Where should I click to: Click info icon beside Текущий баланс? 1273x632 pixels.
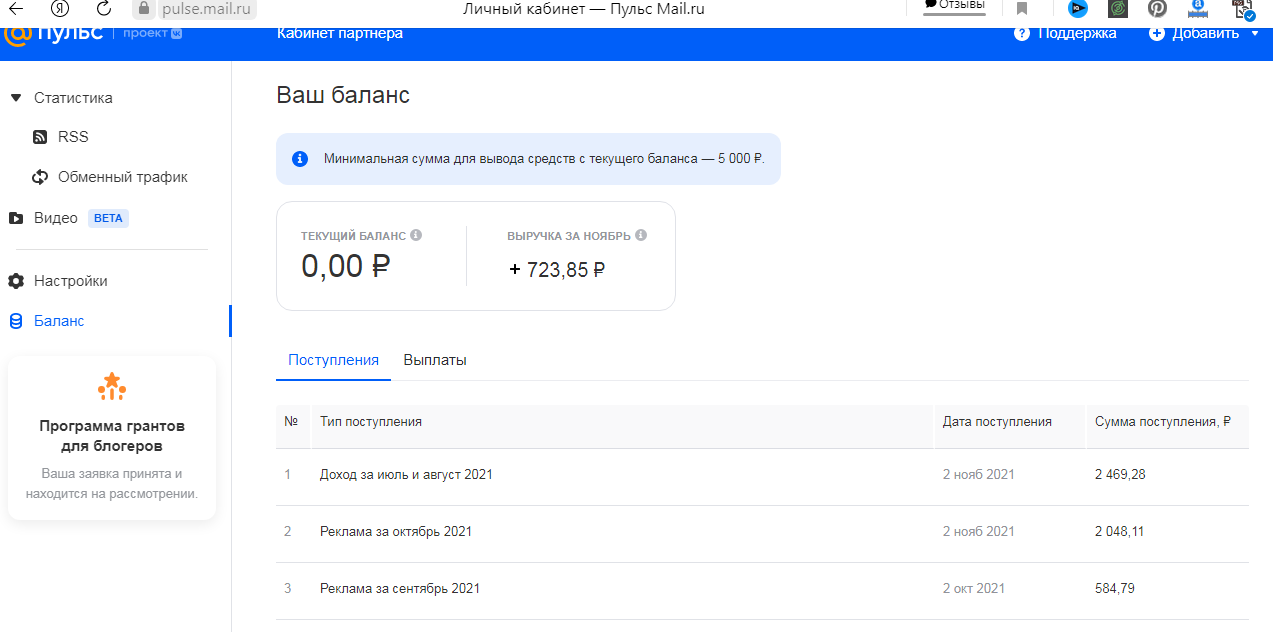pos(416,235)
